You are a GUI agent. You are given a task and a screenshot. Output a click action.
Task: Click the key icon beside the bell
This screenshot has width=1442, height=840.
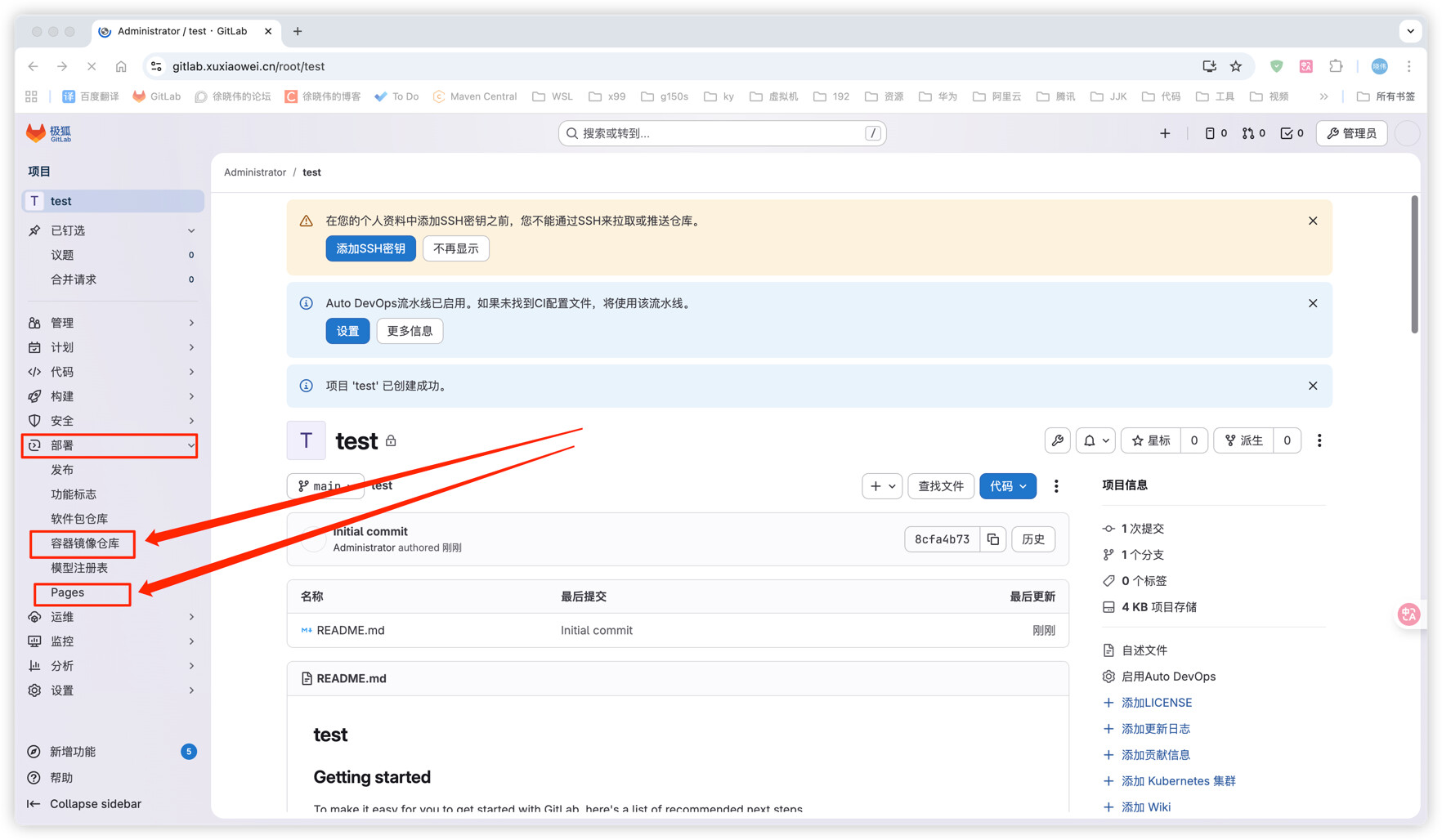[x=1058, y=440]
